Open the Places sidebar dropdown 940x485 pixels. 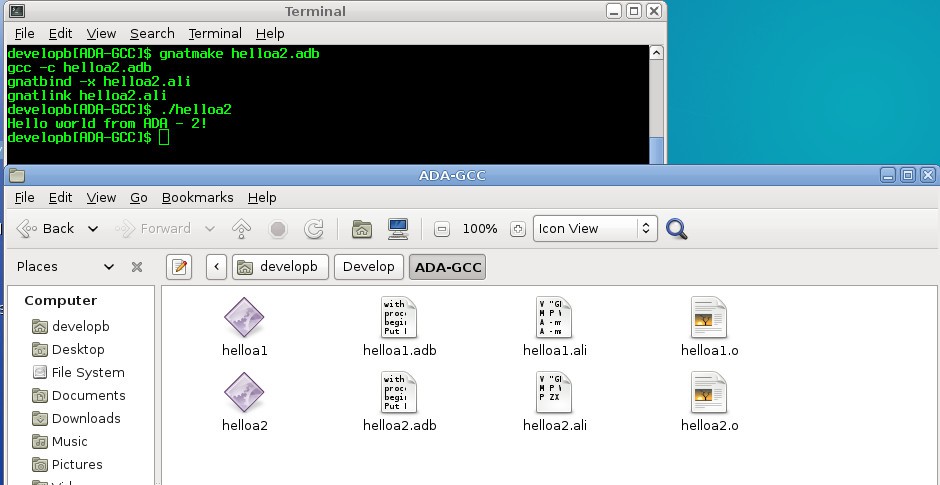click(x=109, y=267)
